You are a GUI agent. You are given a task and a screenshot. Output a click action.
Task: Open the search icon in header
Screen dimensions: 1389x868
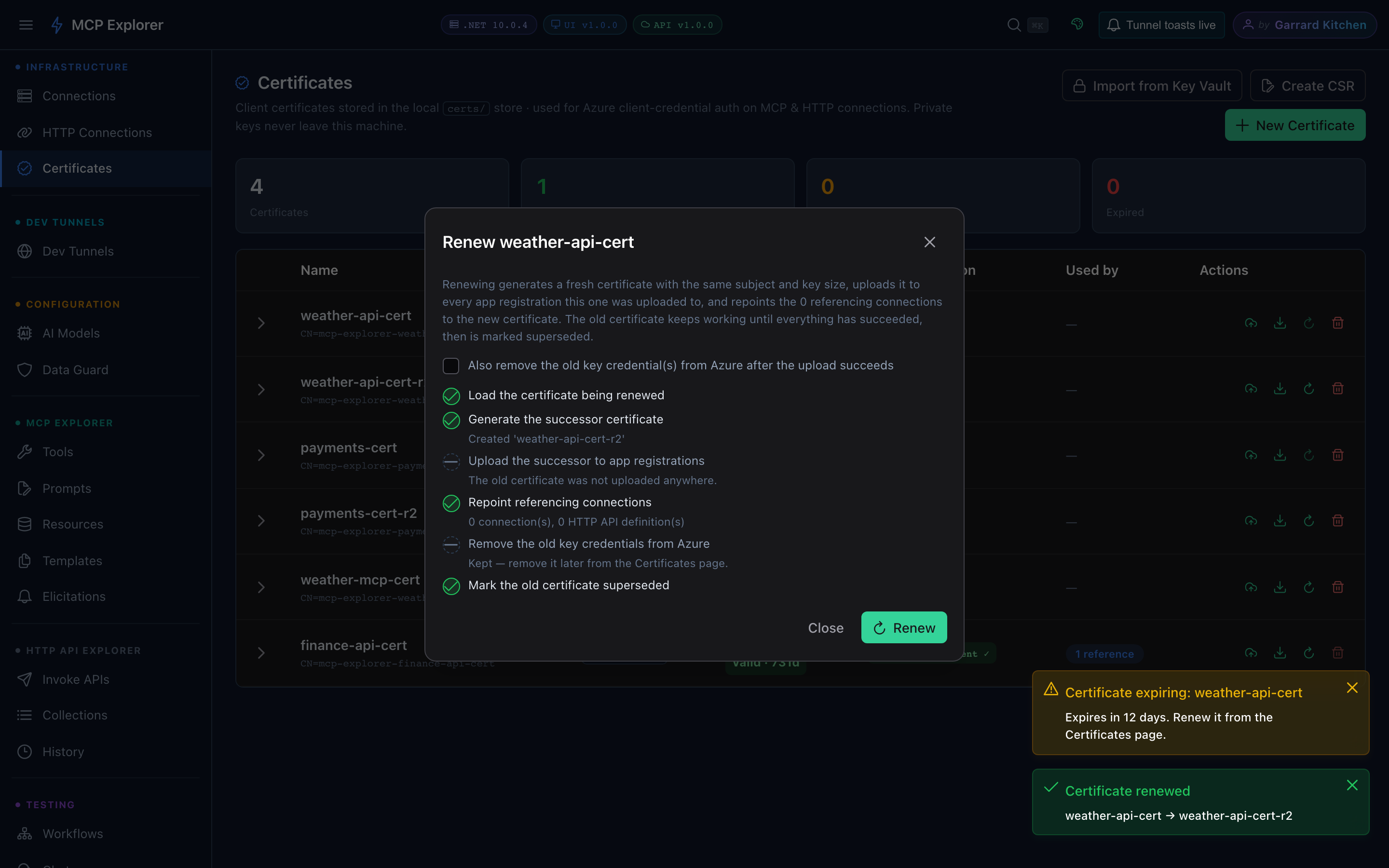1014,25
